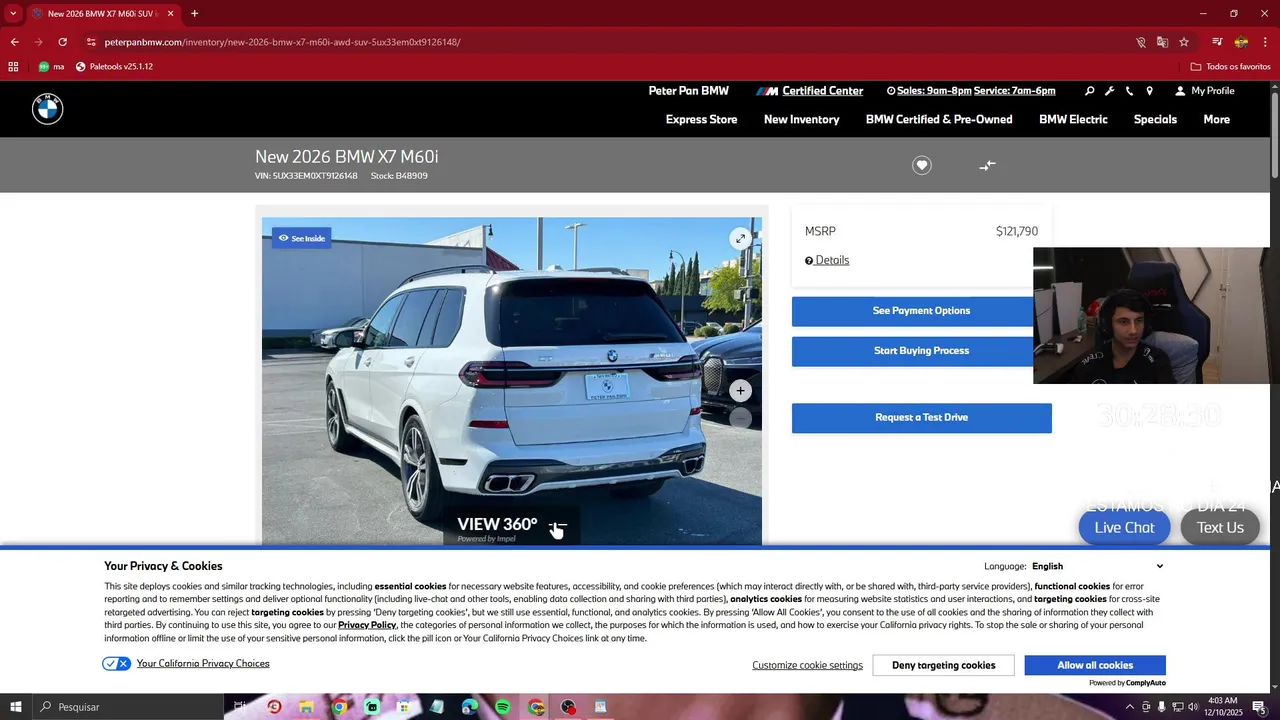The height and width of the screenshot is (720, 1280).
Task: Close the New 2026 BMW X7 tab
Action: pyautogui.click(x=170, y=14)
